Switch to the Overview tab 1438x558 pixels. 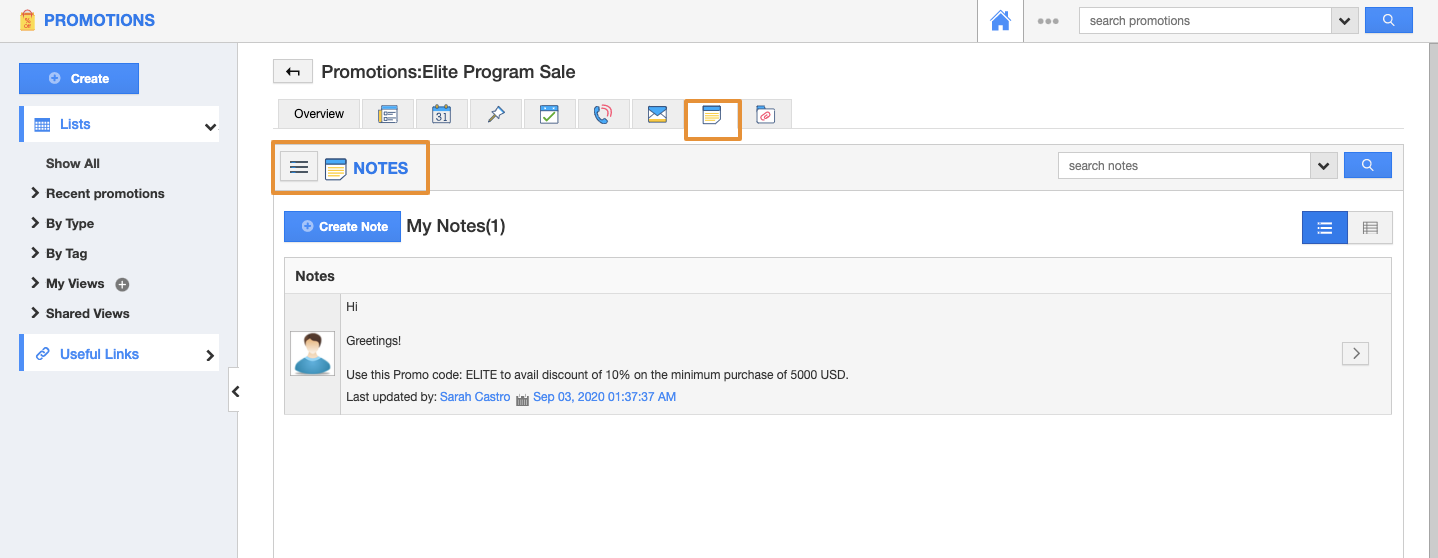tap(319, 114)
